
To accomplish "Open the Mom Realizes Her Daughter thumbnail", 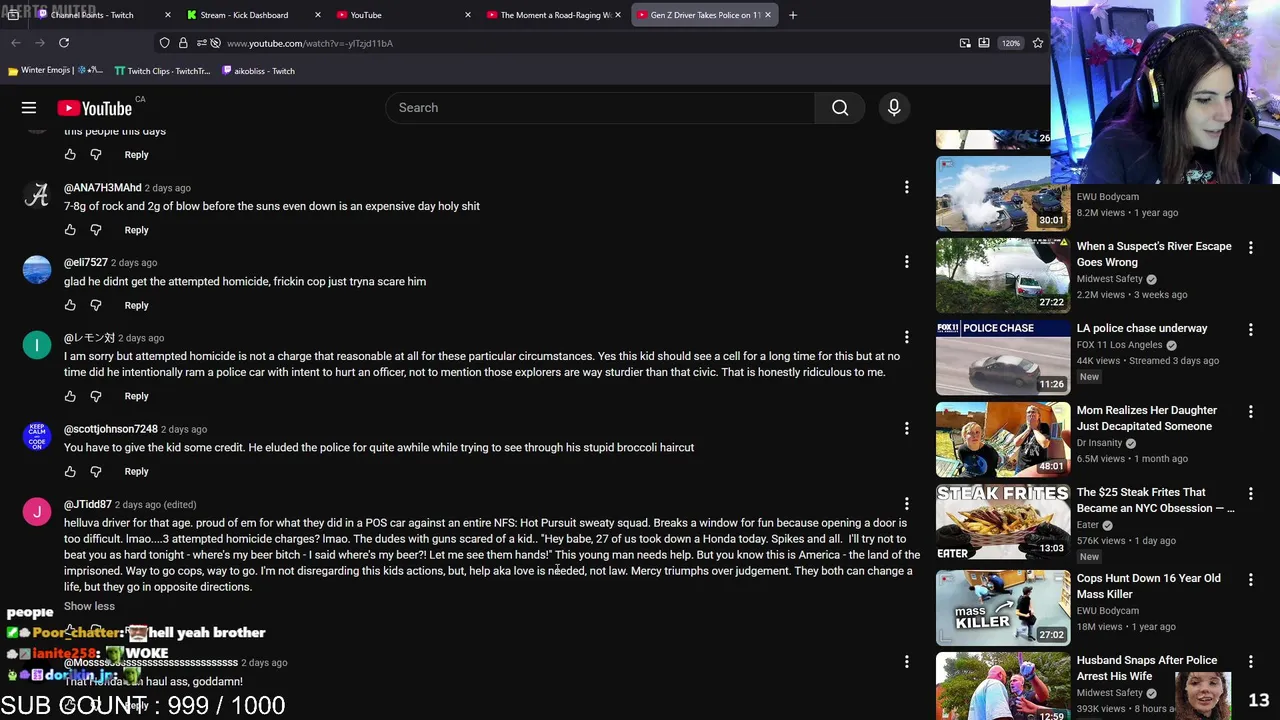I will click(x=1003, y=439).
